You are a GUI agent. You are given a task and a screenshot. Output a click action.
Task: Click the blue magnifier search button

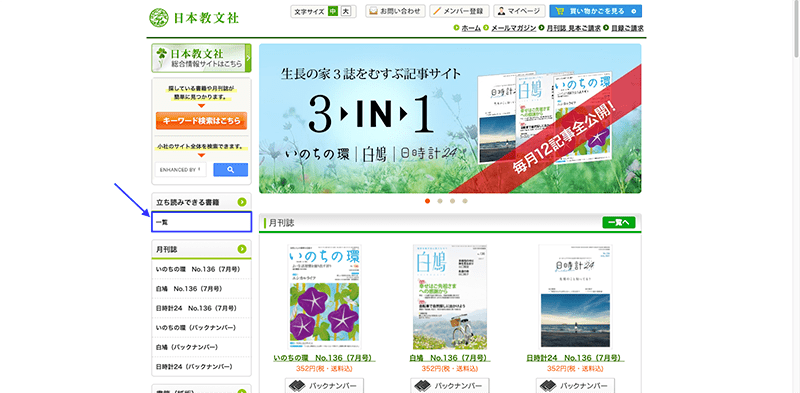pyautogui.click(x=231, y=169)
